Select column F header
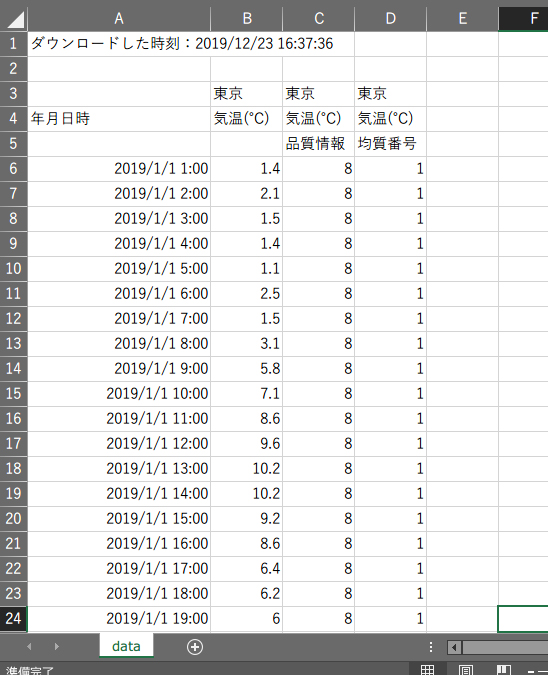This screenshot has width=548, height=675. [523, 19]
